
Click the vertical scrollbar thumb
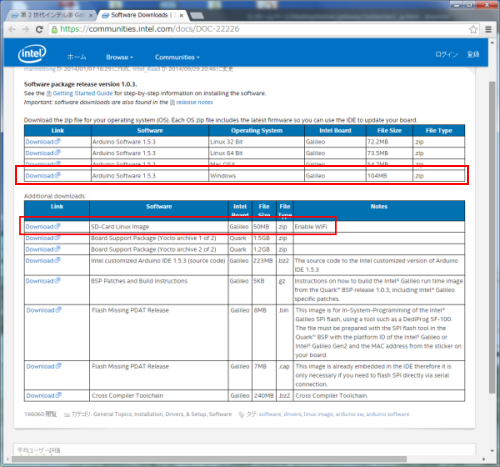point(492,237)
